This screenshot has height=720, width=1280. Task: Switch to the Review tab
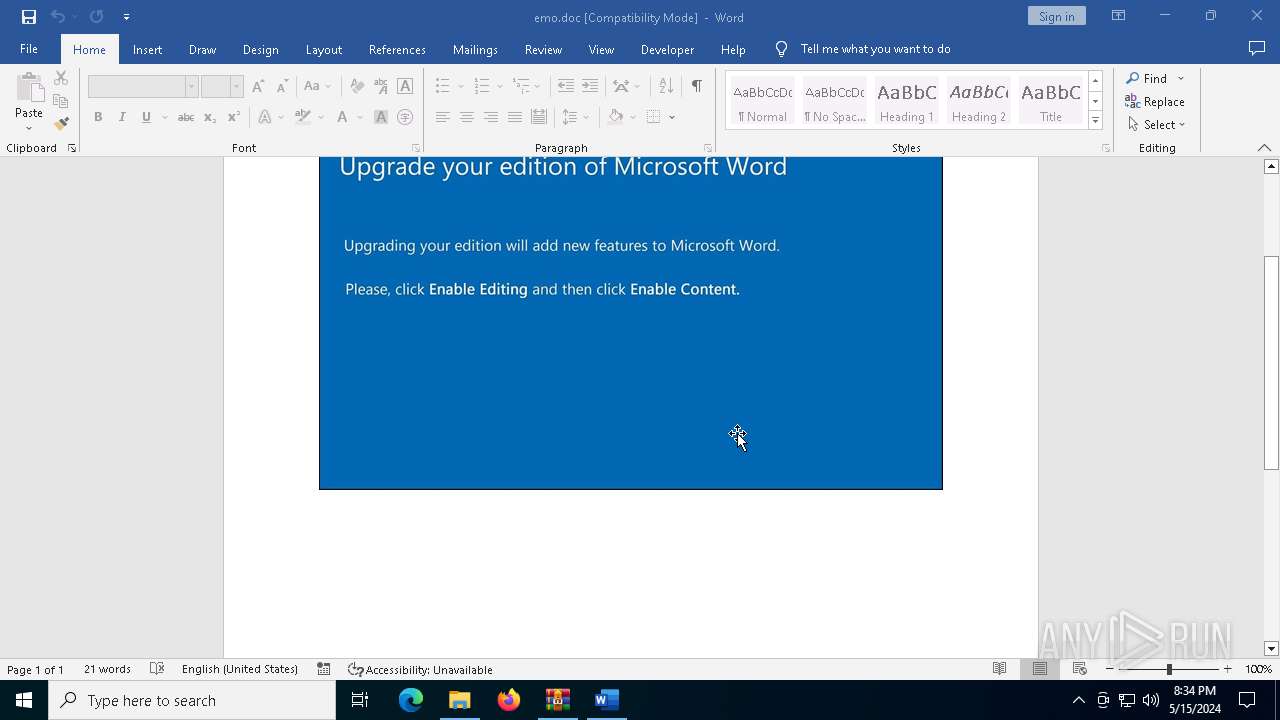[543, 49]
